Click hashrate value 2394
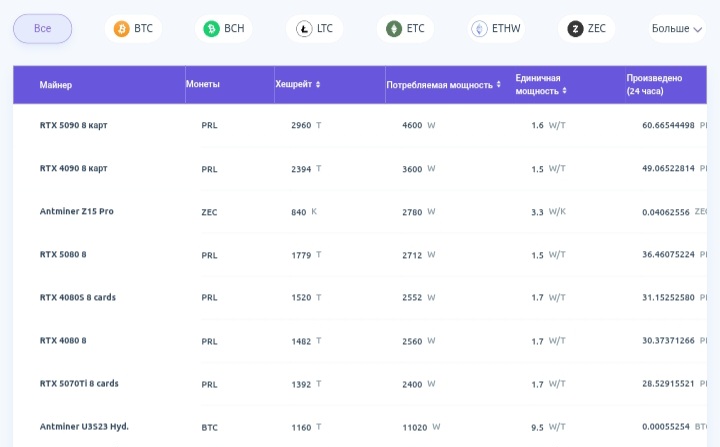720x447 pixels. [x=301, y=169]
